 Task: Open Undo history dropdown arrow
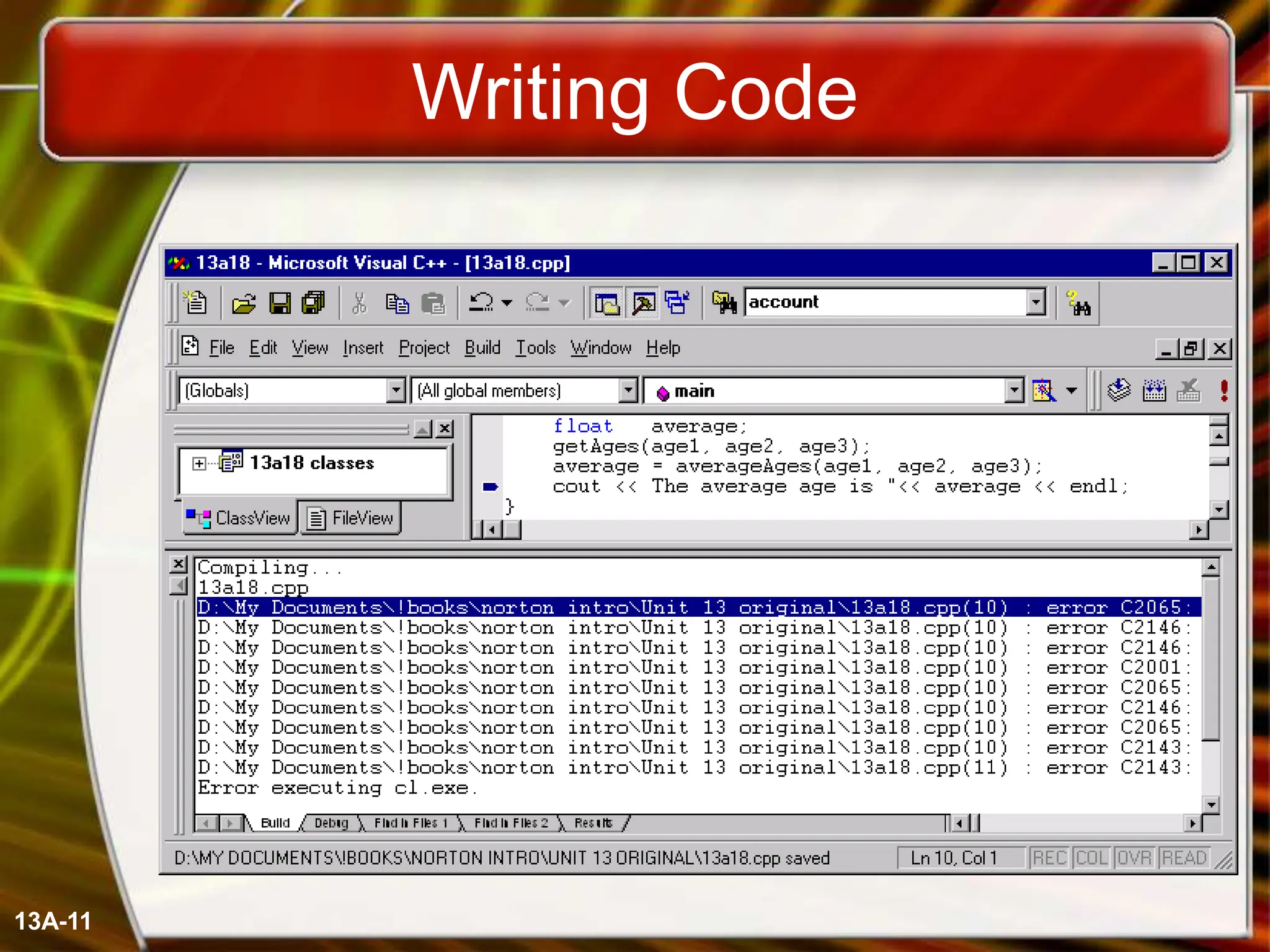point(507,303)
